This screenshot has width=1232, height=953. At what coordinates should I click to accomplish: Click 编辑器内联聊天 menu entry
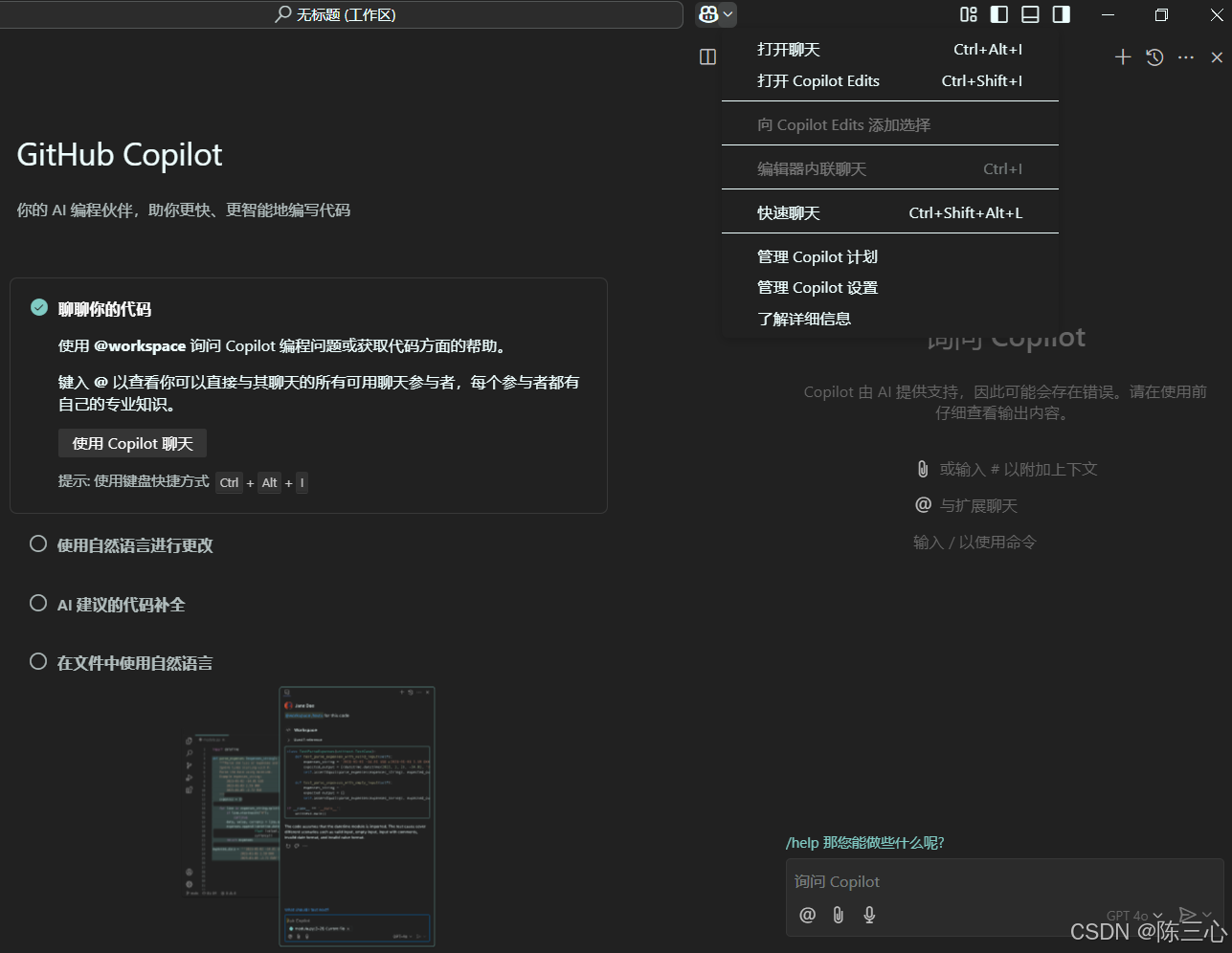tap(890, 169)
